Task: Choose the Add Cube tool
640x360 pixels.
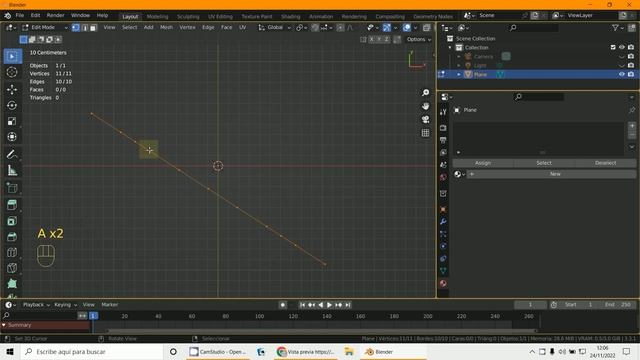Action: tap(12, 188)
